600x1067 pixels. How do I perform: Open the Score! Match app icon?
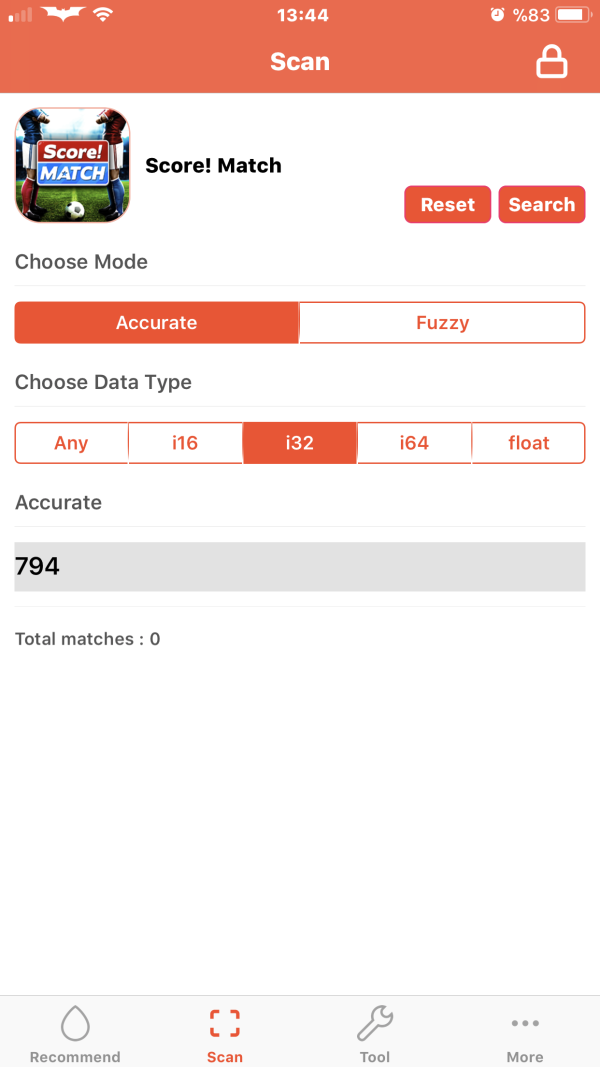[71, 165]
